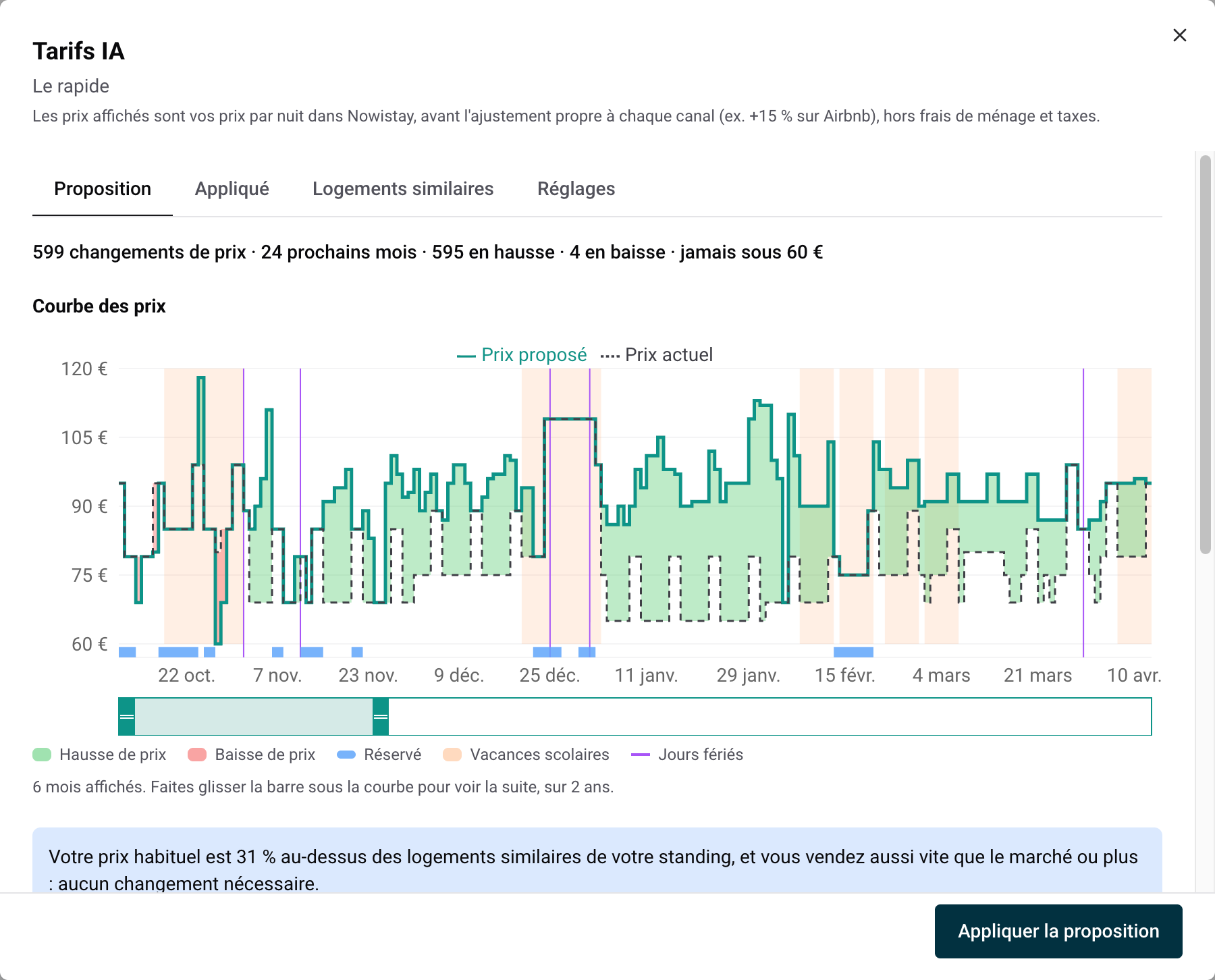Click the right handle of the date range bar
The image size is (1215, 980).
click(x=380, y=717)
